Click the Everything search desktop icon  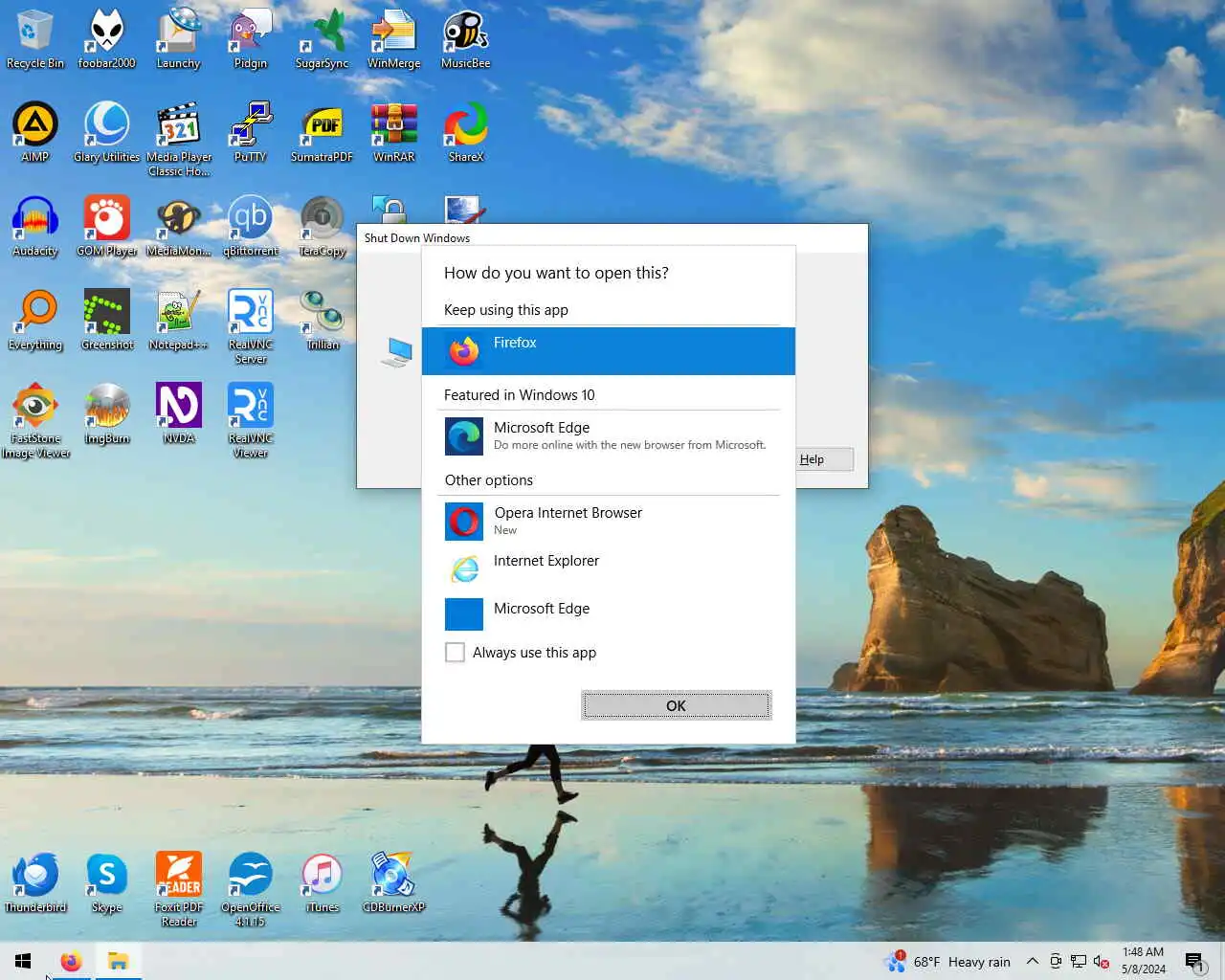tap(35, 320)
